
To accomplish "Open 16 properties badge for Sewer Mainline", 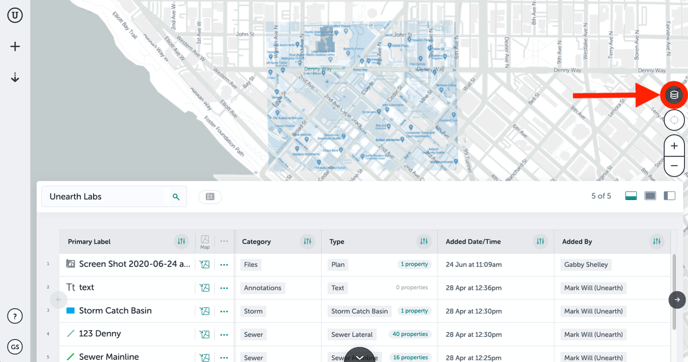I will tap(410, 357).
